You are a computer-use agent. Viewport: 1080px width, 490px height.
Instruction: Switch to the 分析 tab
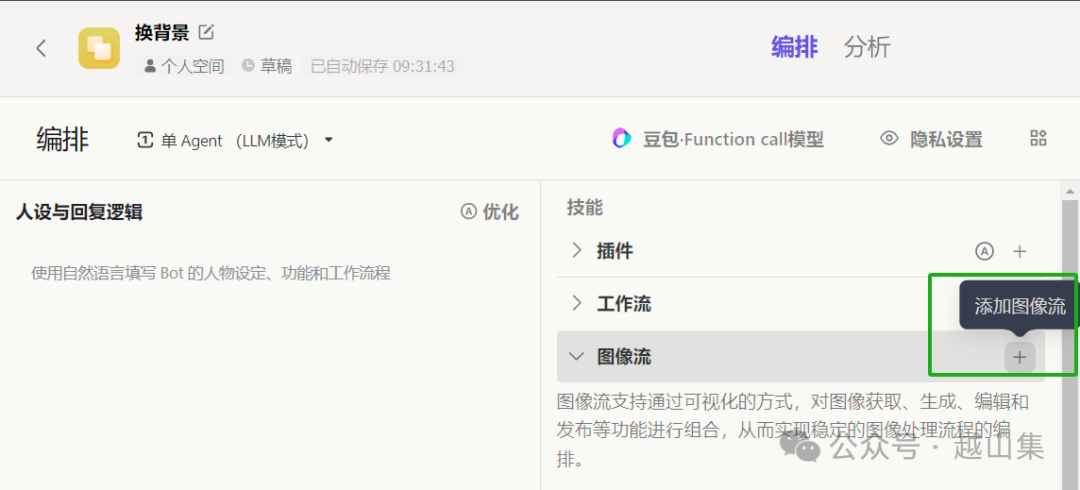[867, 48]
